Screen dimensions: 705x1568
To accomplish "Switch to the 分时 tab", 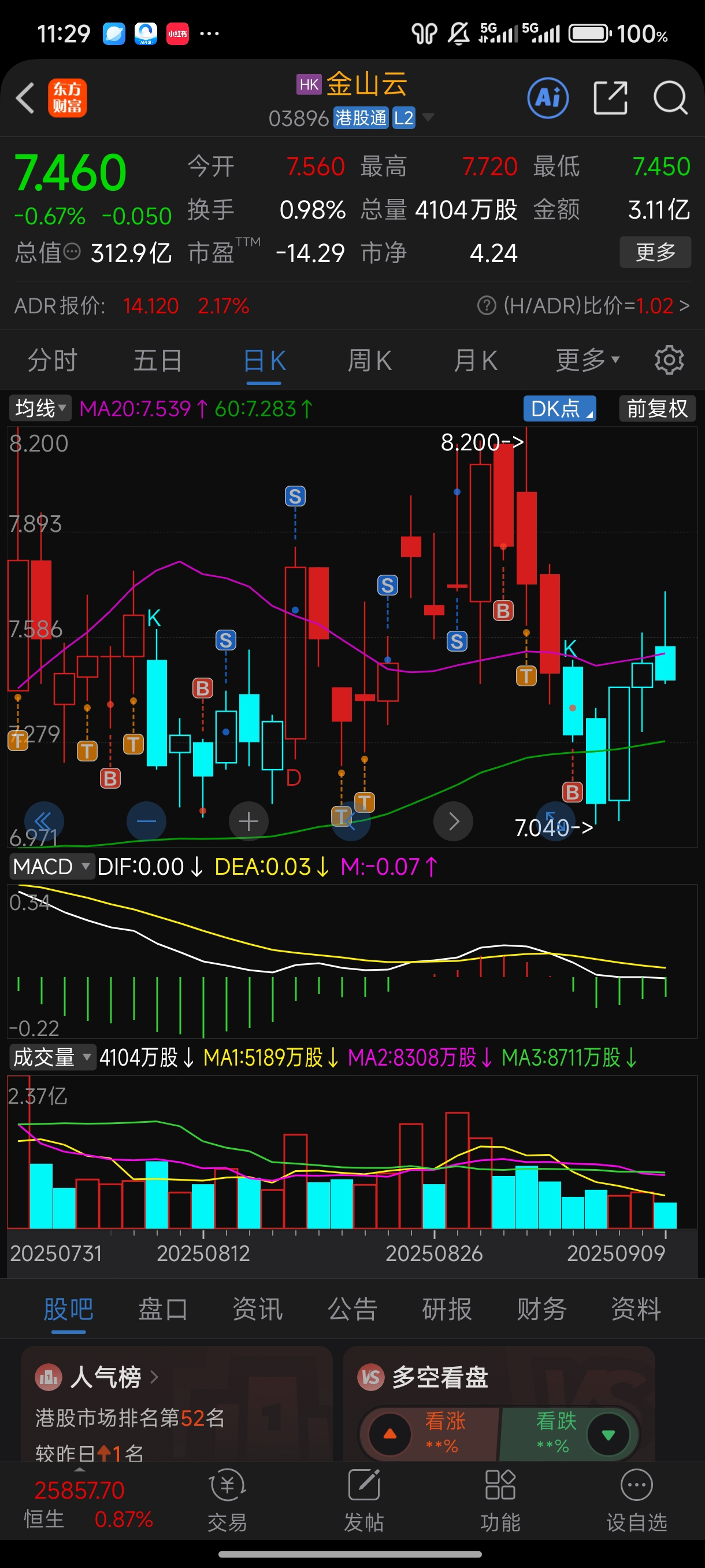I will (53, 360).
